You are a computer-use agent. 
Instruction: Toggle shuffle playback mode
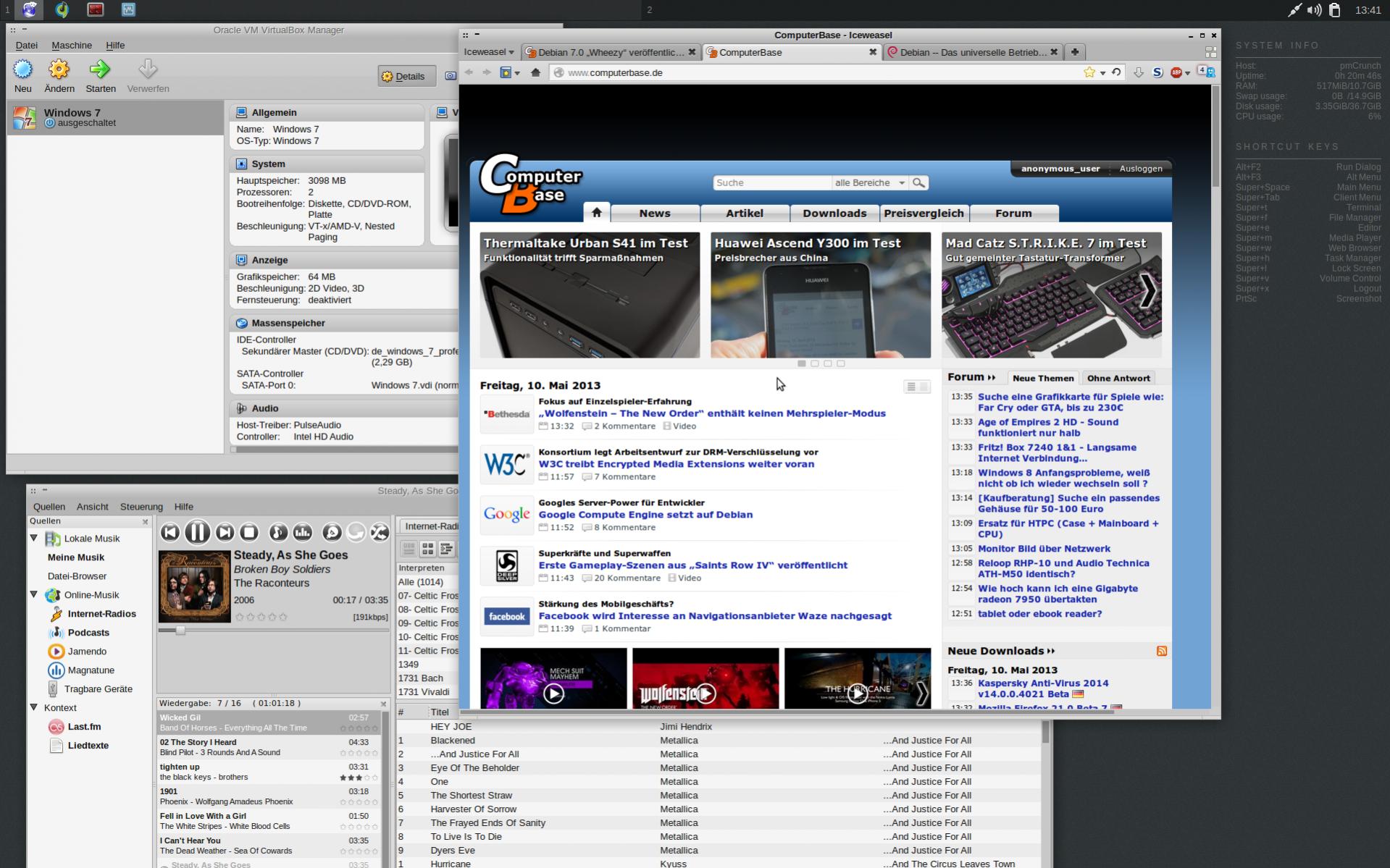[380, 533]
